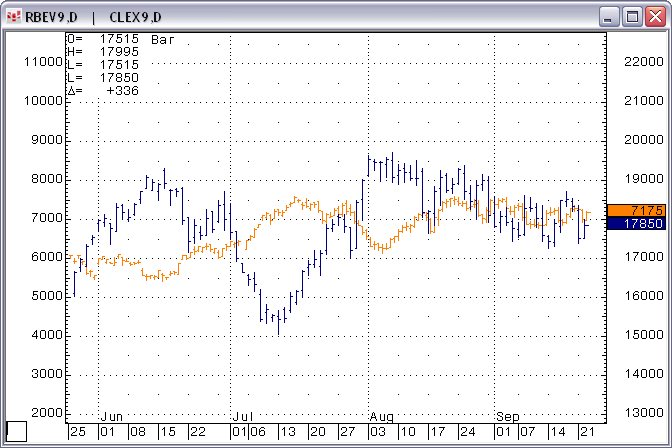Close the chart window

pos(654,16)
